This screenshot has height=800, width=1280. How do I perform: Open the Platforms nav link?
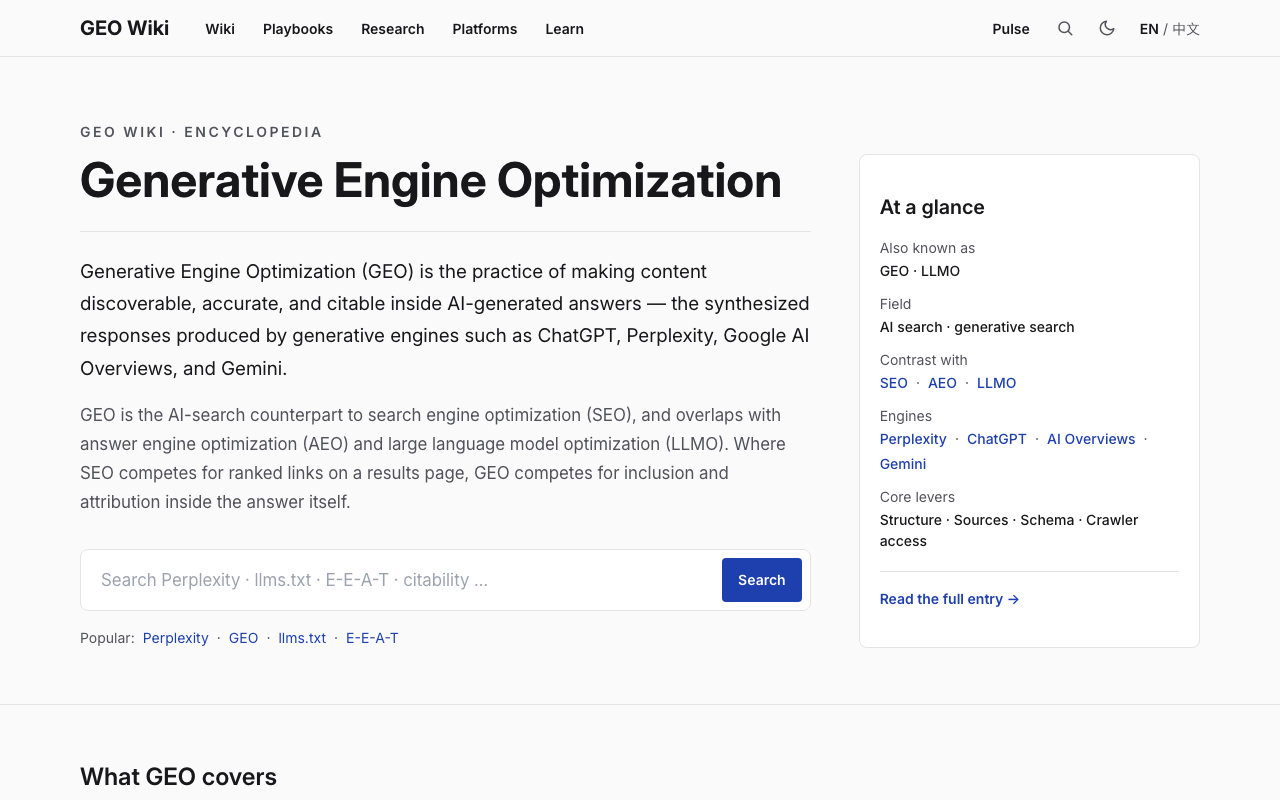coord(485,29)
